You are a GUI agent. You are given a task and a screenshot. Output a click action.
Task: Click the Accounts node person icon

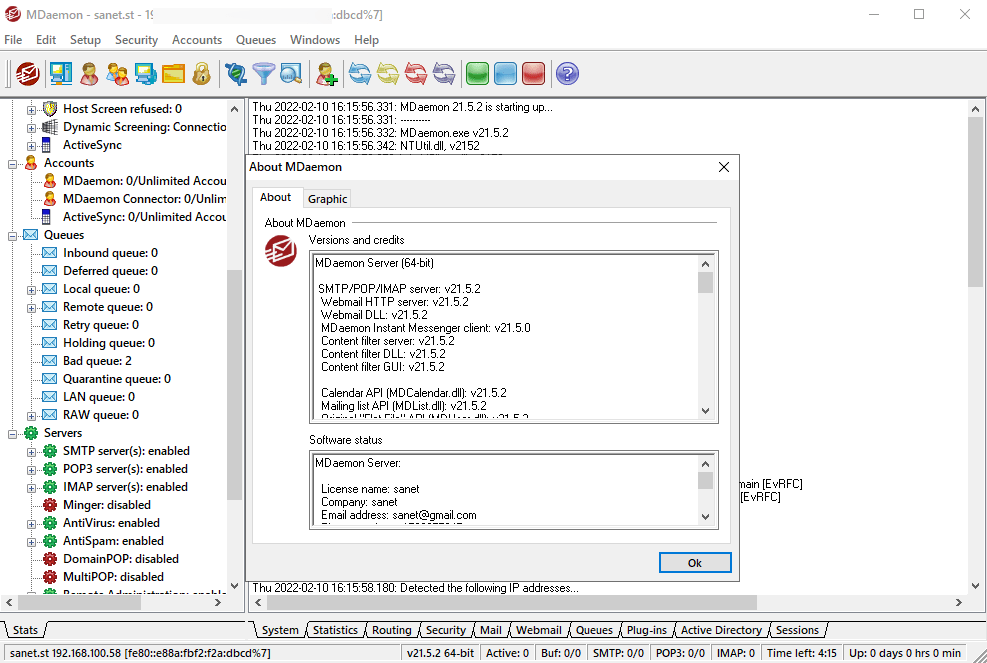coord(31,163)
